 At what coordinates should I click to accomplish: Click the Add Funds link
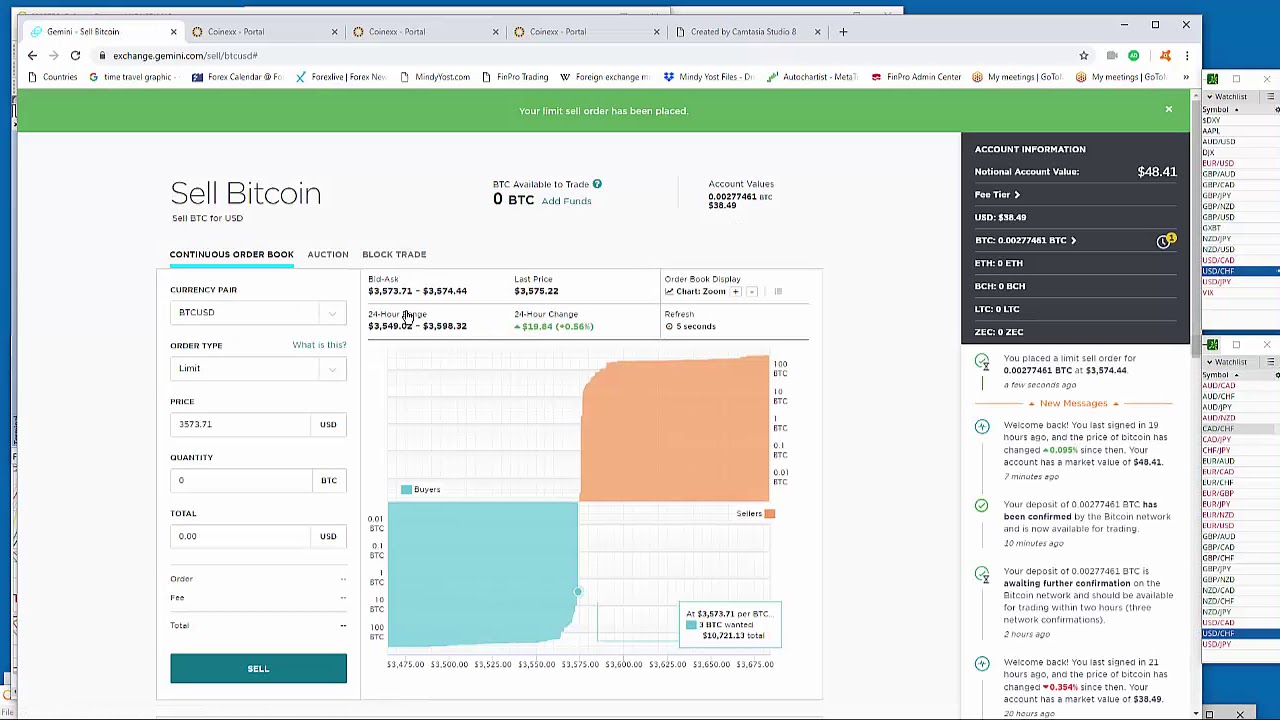tap(566, 201)
